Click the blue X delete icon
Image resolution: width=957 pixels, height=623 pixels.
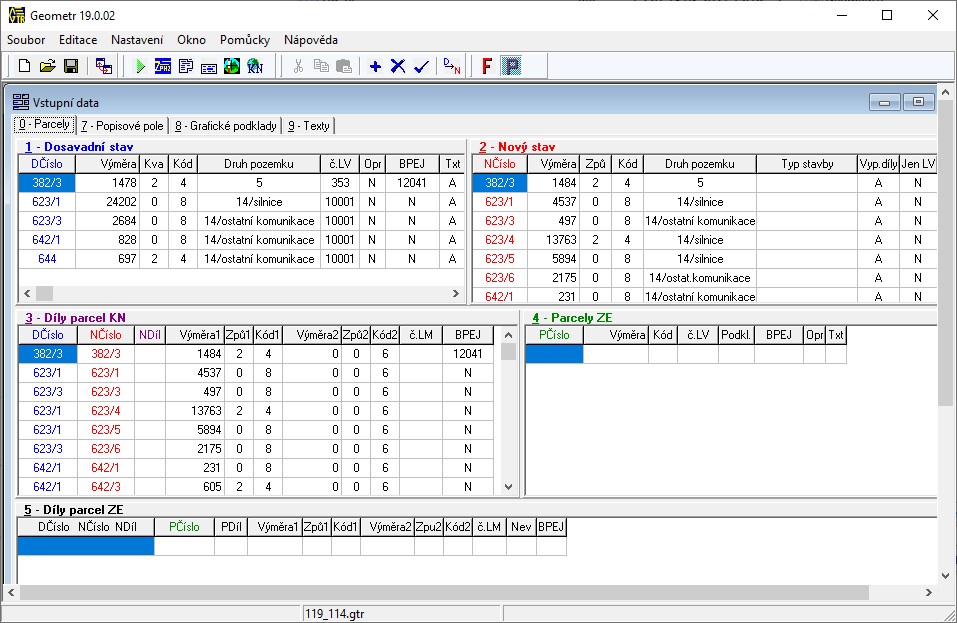(398, 66)
